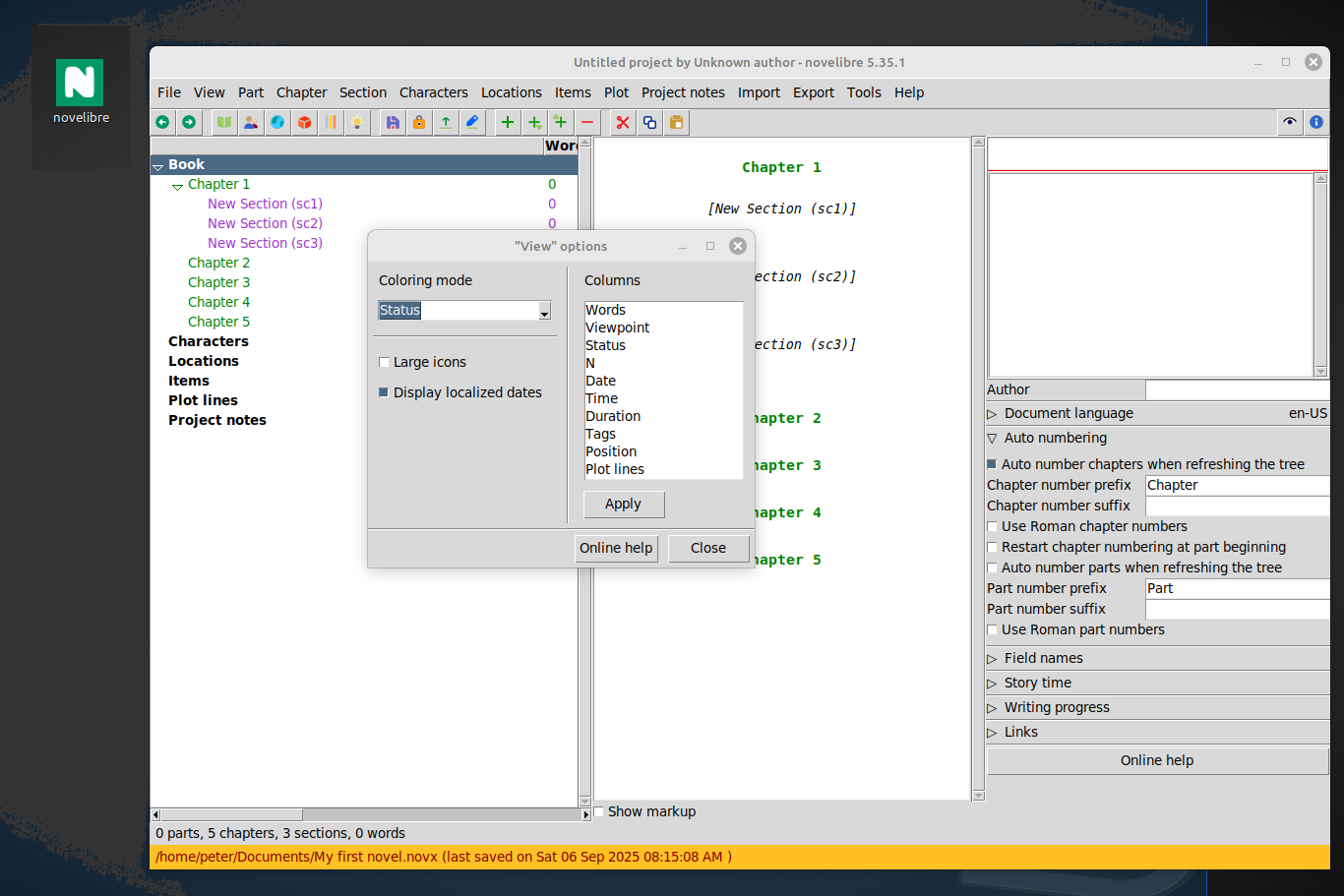The width and height of the screenshot is (1344, 896).
Task: Expand the Field names section
Action: 992,659
